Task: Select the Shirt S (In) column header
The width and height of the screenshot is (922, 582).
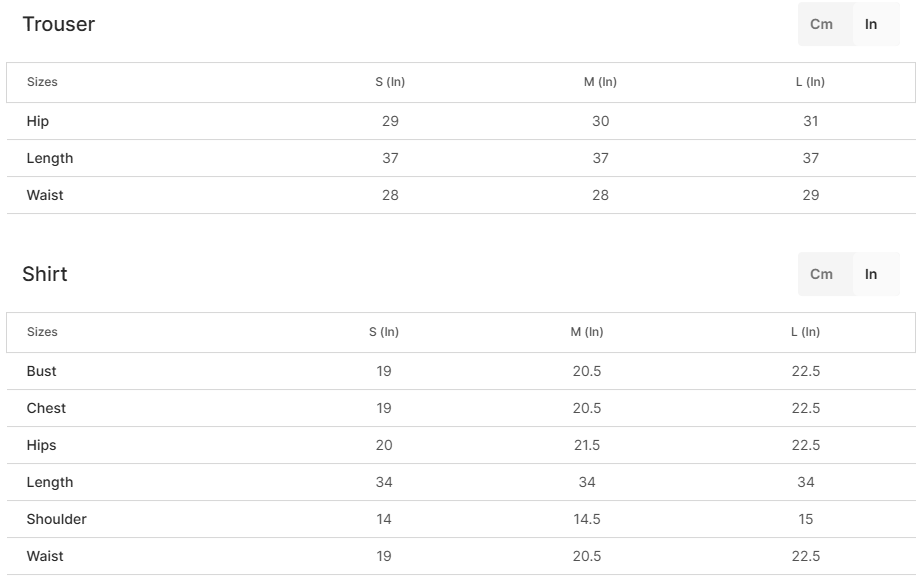Action: [384, 332]
